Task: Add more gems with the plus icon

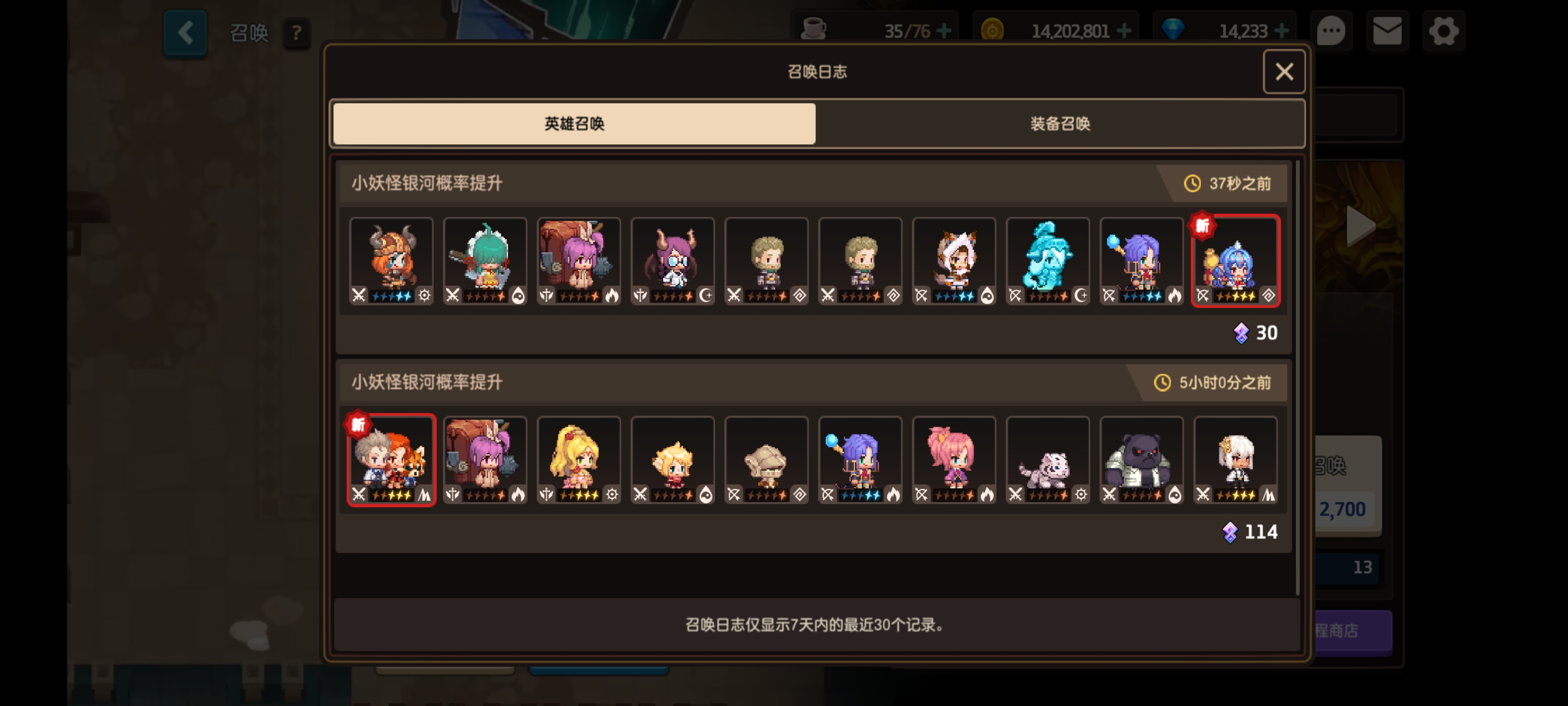Action: click(x=1281, y=30)
